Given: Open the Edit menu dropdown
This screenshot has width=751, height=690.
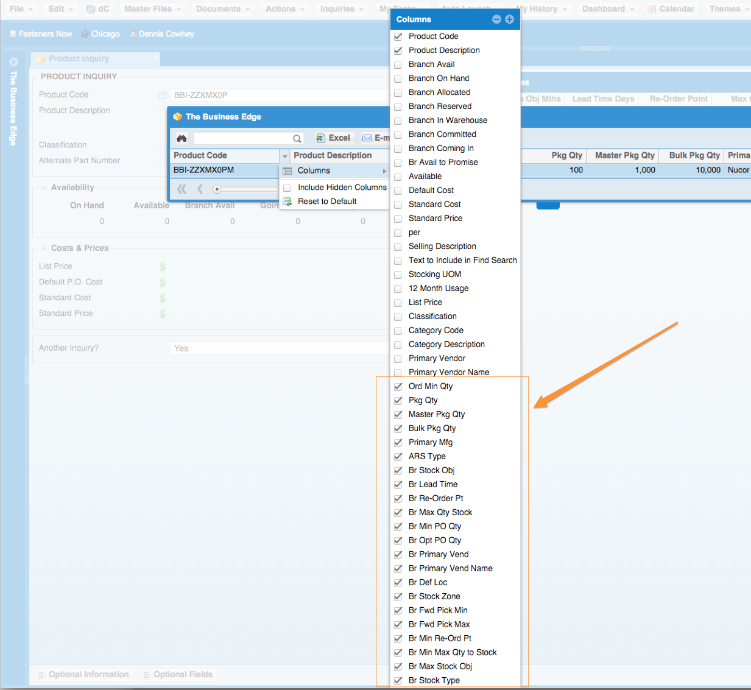Looking at the screenshot, I should tap(61, 9).
